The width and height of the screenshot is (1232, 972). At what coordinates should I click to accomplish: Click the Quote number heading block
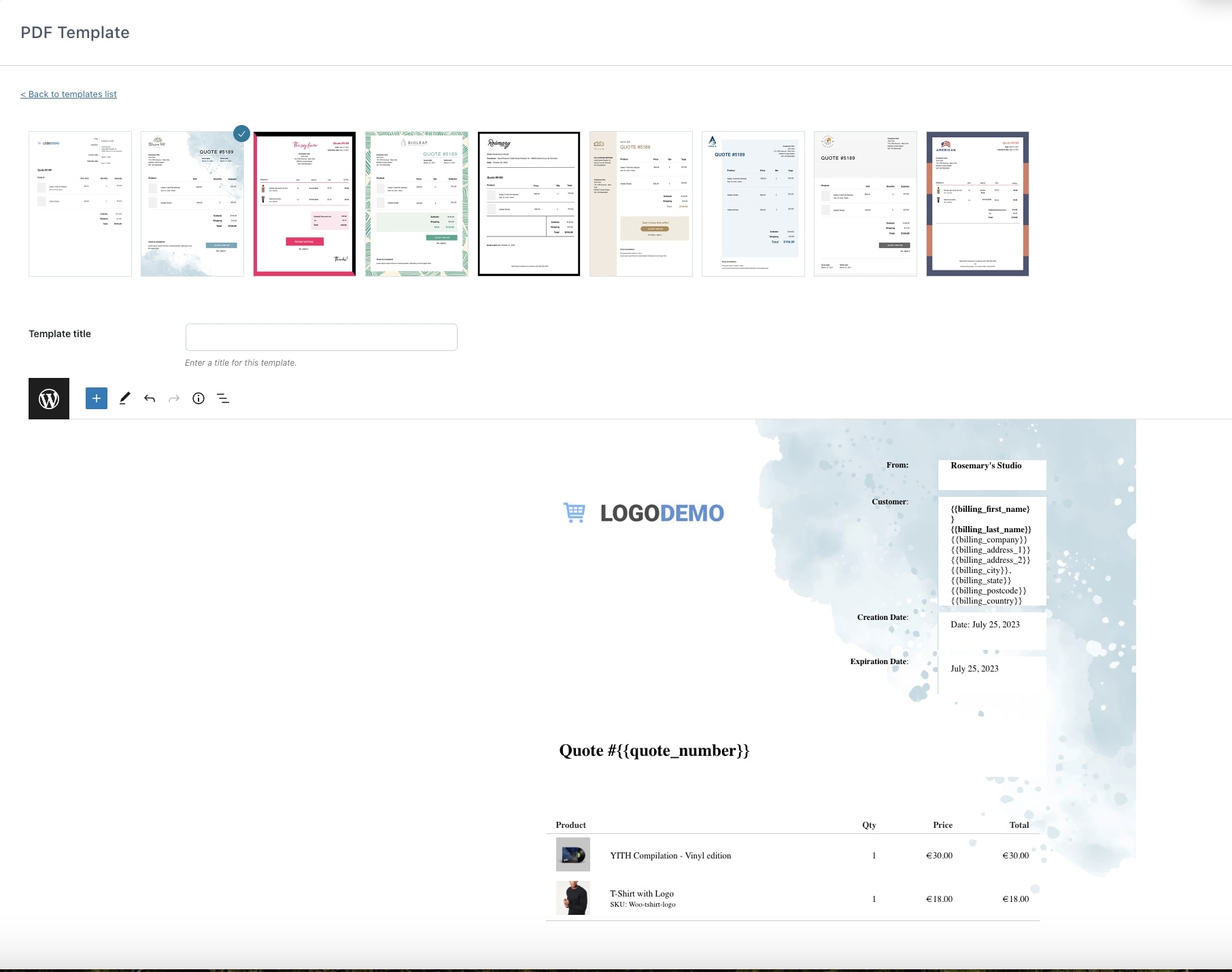coord(654,750)
